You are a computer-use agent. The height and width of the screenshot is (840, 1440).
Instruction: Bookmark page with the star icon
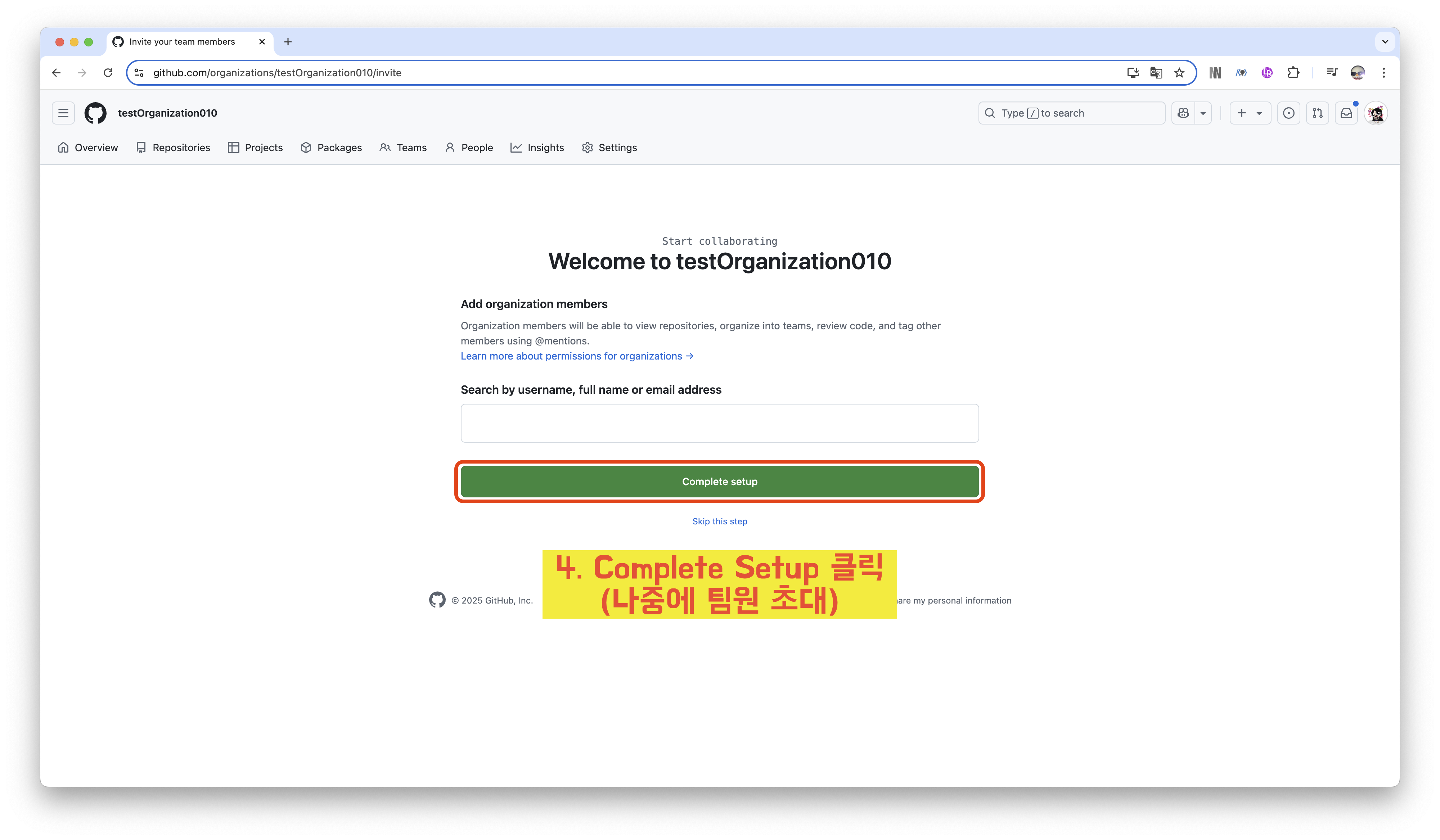coord(1179,73)
